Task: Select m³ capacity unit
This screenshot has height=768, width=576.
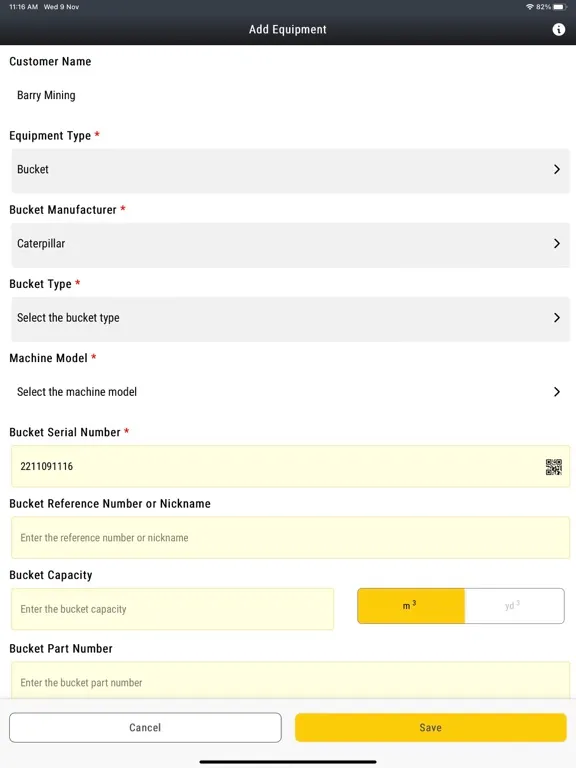Action: click(x=410, y=606)
